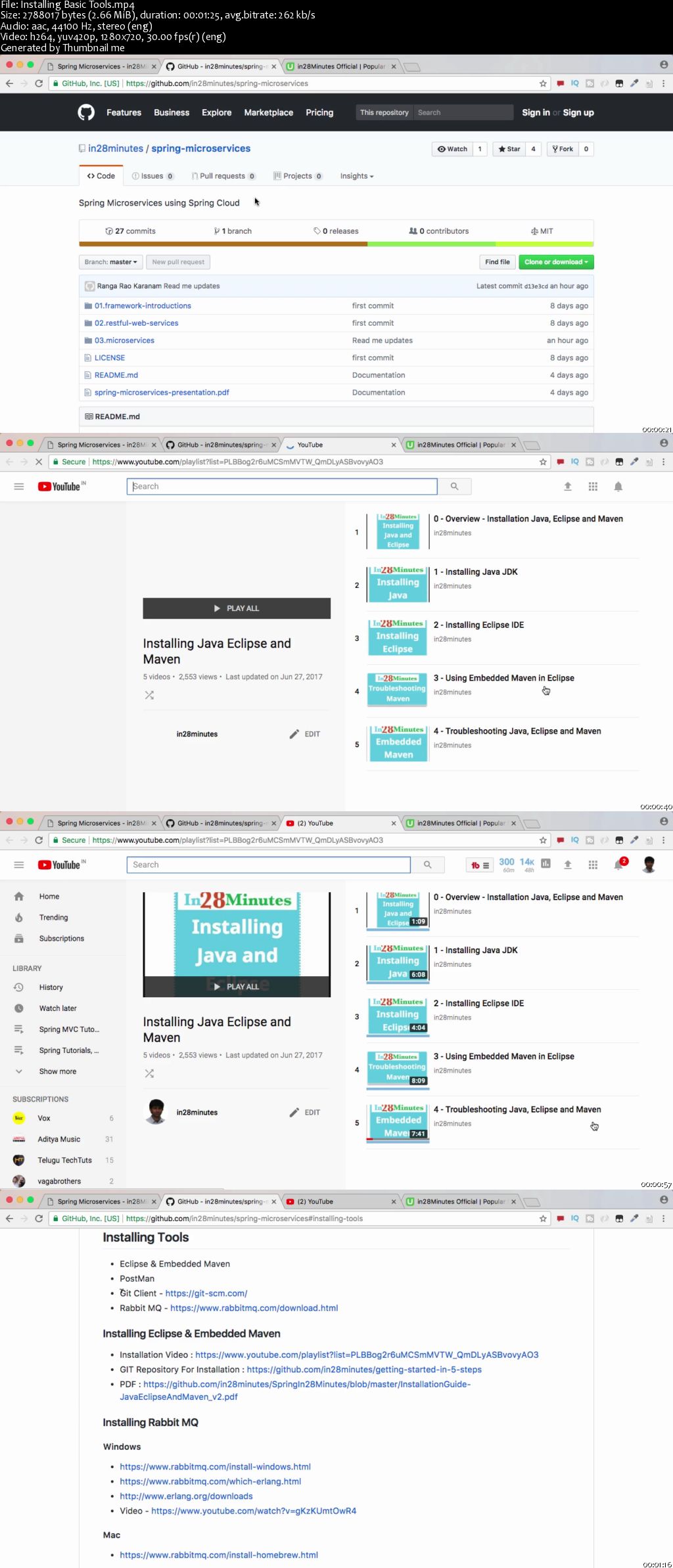Viewport: 673px width, 1568px height.
Task: Open the Projects tab
Action: click(x=298, y=176)
